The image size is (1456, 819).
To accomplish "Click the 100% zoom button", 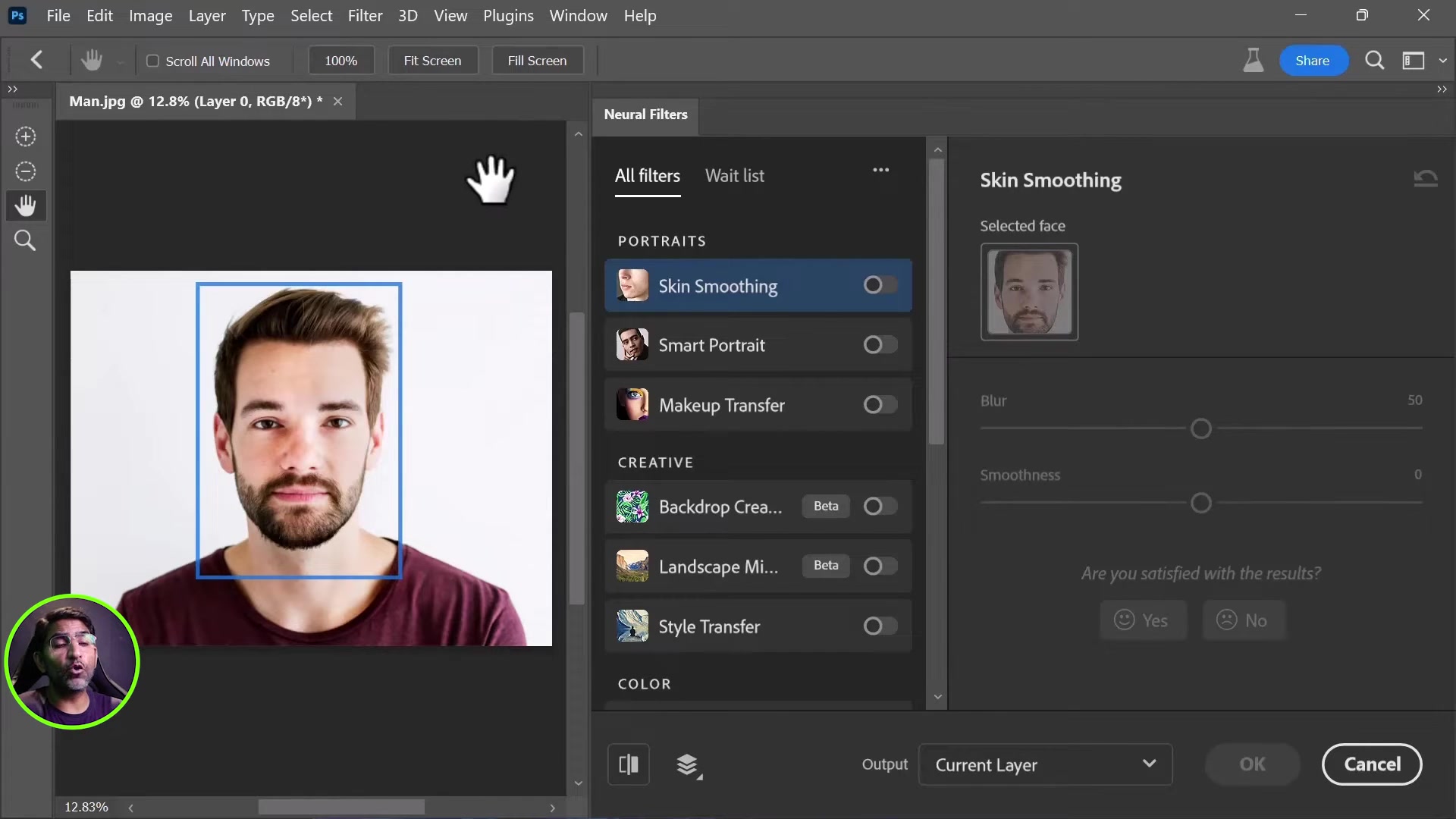I will pyautogui.click(x=341, y=61).
